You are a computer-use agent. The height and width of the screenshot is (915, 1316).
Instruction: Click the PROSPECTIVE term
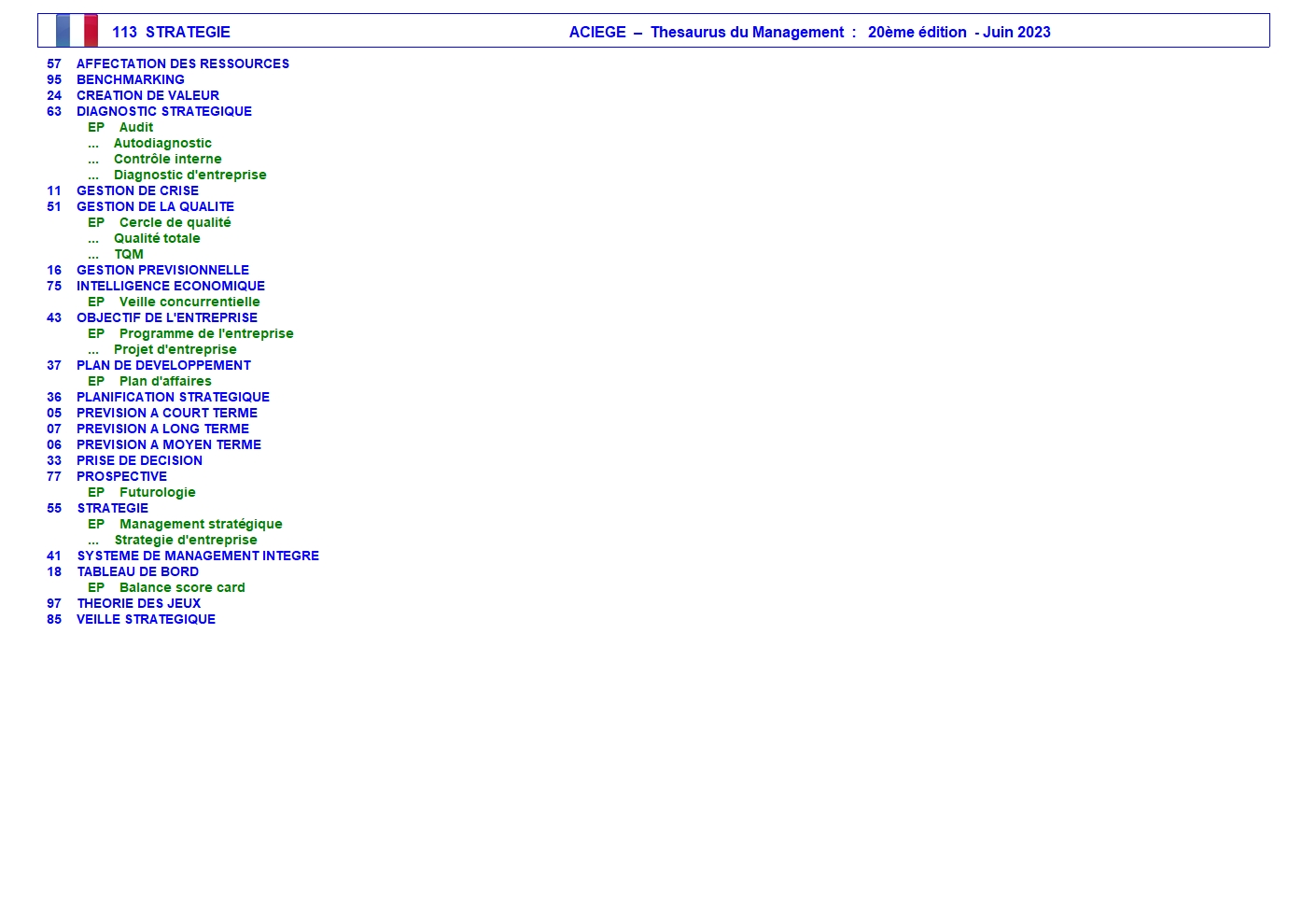pyautogui.click(x=121, y=476)
